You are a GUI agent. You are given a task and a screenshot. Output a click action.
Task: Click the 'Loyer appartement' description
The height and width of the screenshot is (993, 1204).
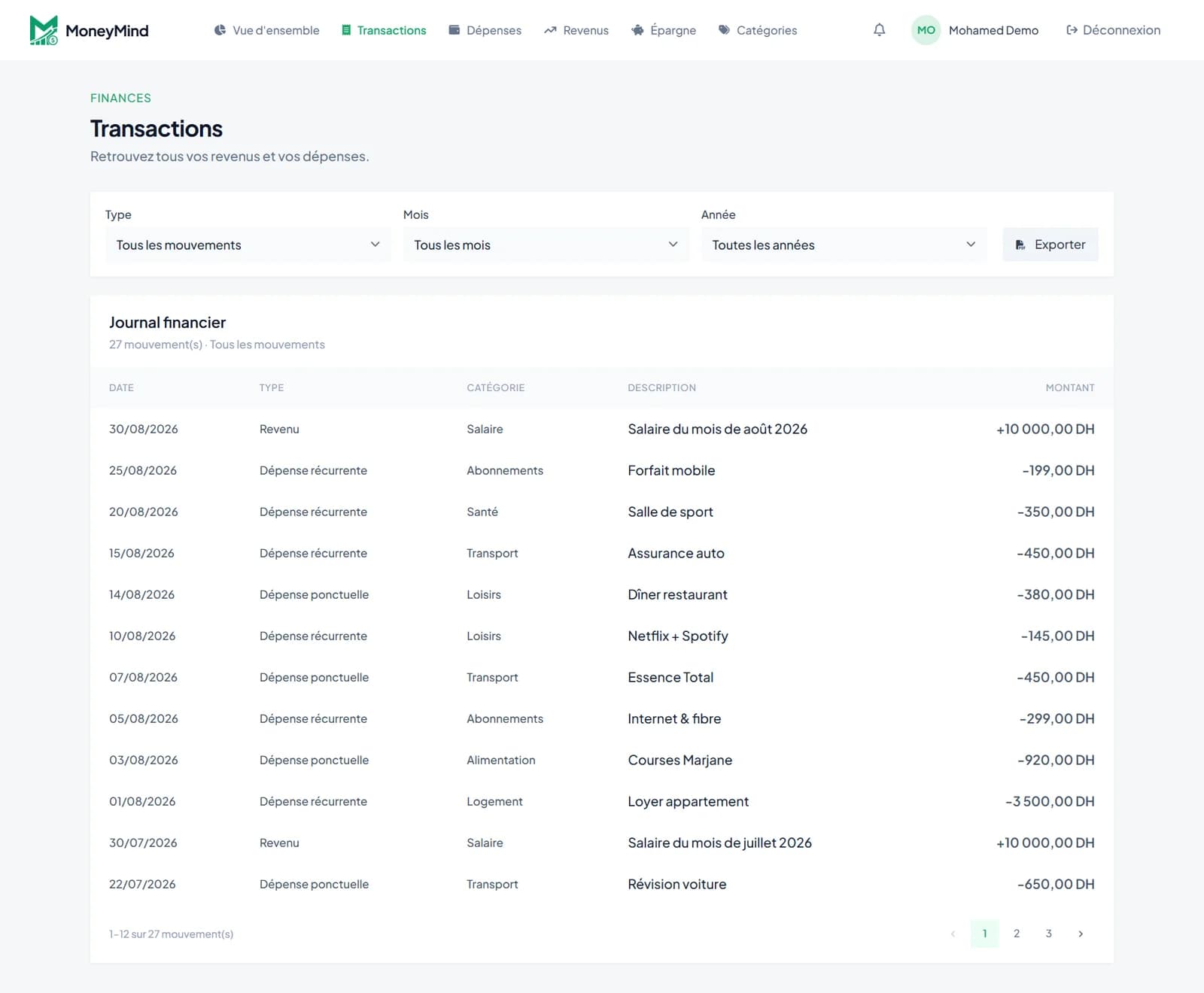pyautogui.click(x=689, y=801)
